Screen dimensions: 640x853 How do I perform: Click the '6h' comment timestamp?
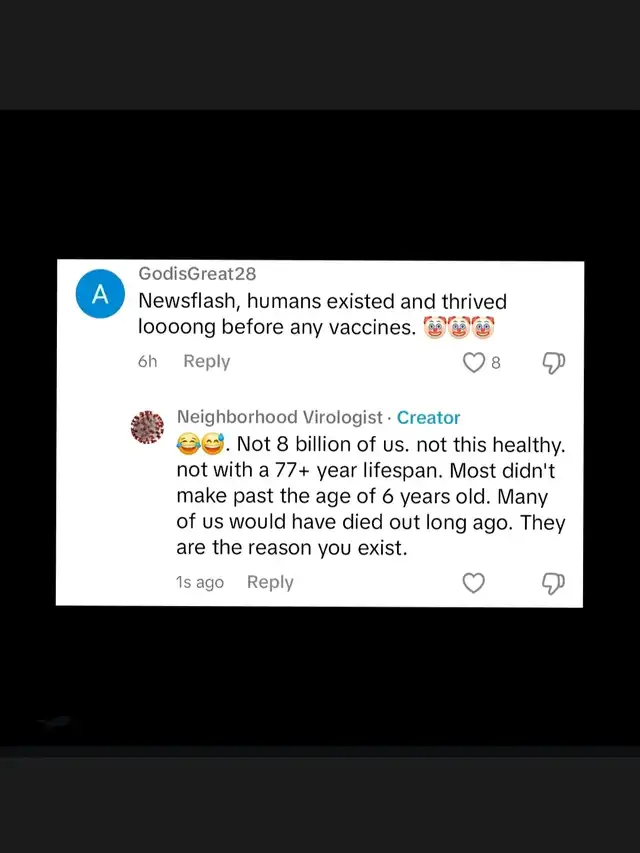coord(147,361)
